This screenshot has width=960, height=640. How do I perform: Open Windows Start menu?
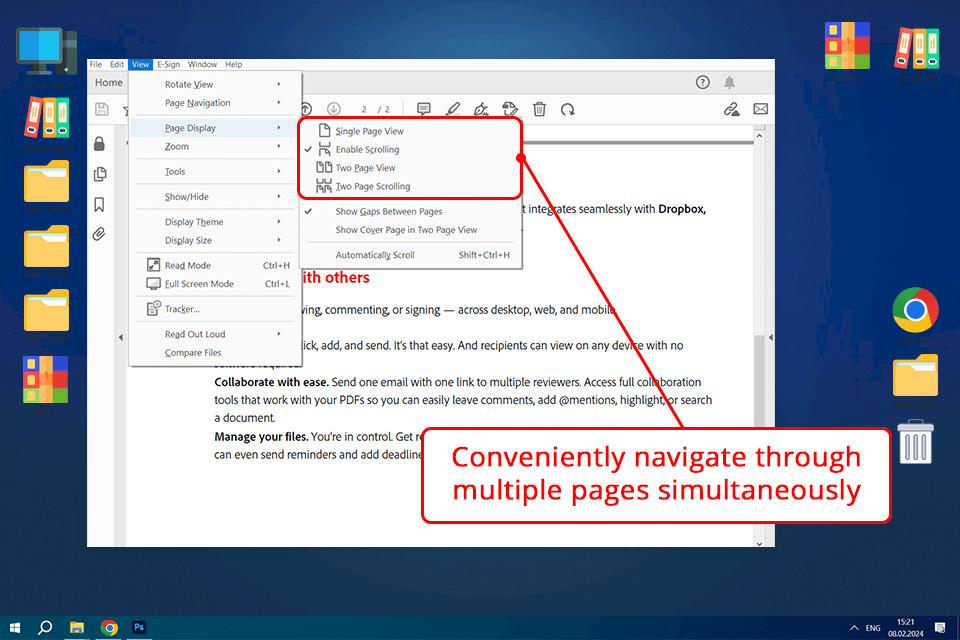coord(15,628)
